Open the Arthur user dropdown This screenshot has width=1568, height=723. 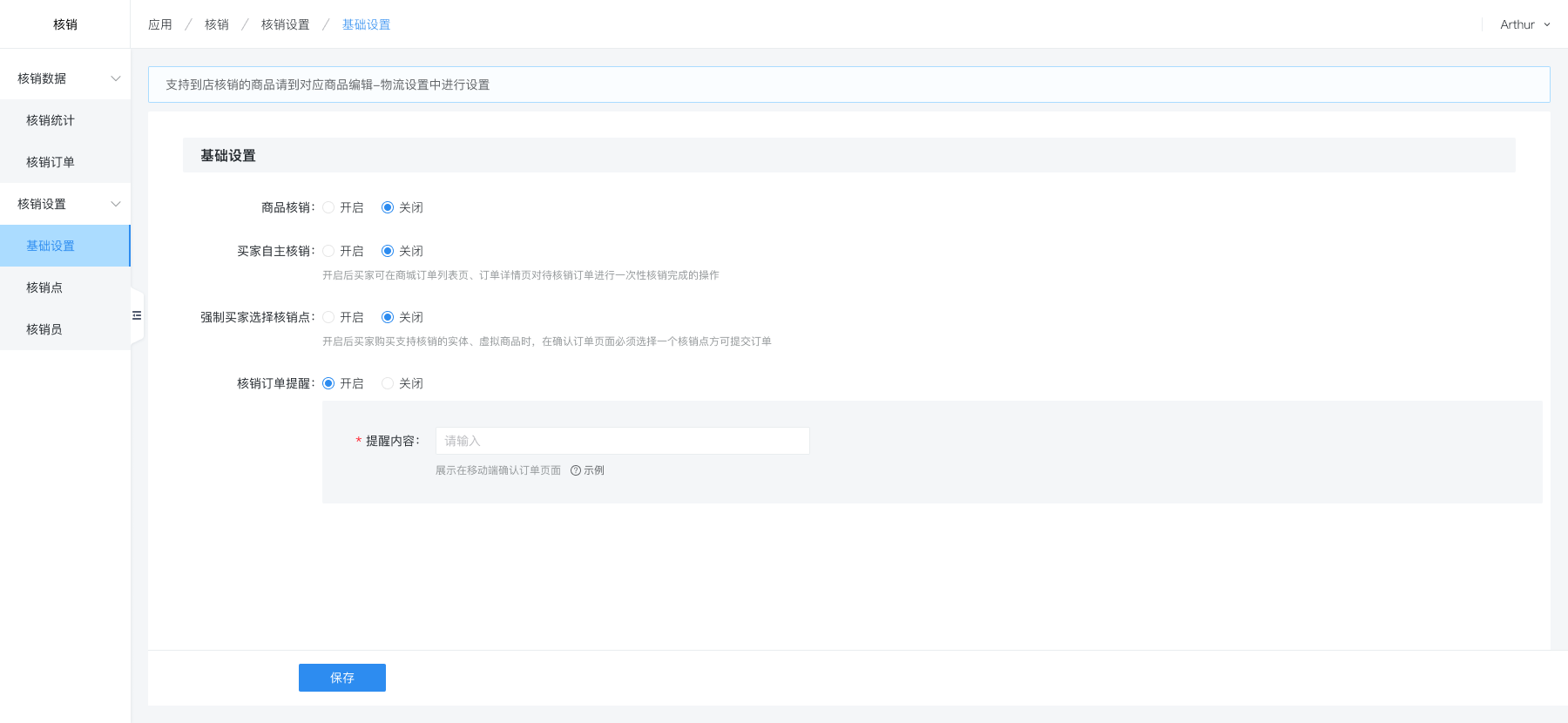(x=1524, y=24)
